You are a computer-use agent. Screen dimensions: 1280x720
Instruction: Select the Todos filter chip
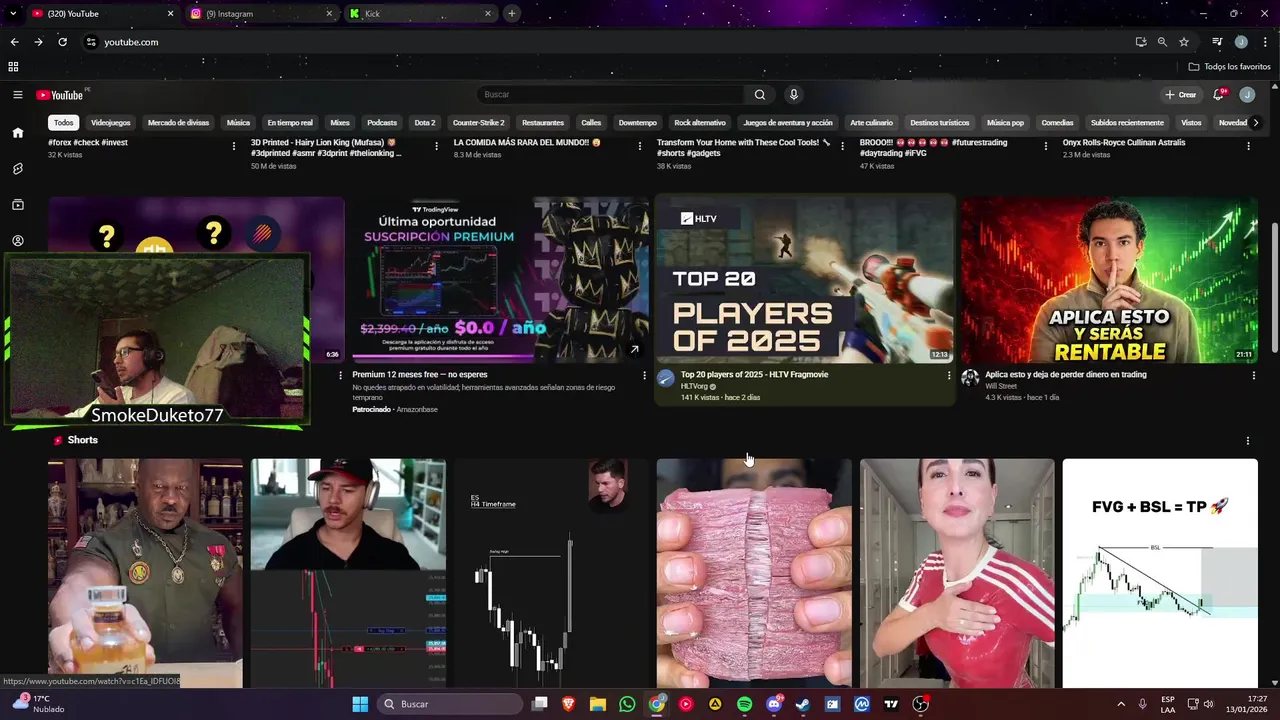pyautogui.click(x=64, y=123)
